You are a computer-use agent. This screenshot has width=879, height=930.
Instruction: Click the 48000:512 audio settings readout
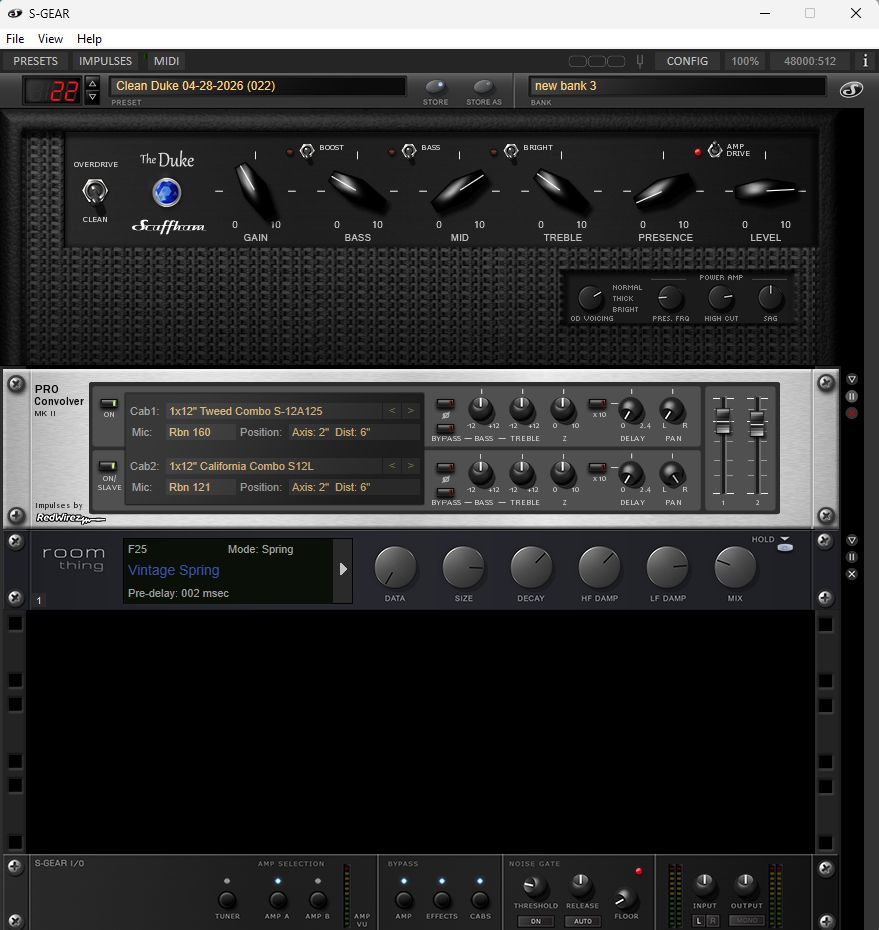[x=810, y=61]
